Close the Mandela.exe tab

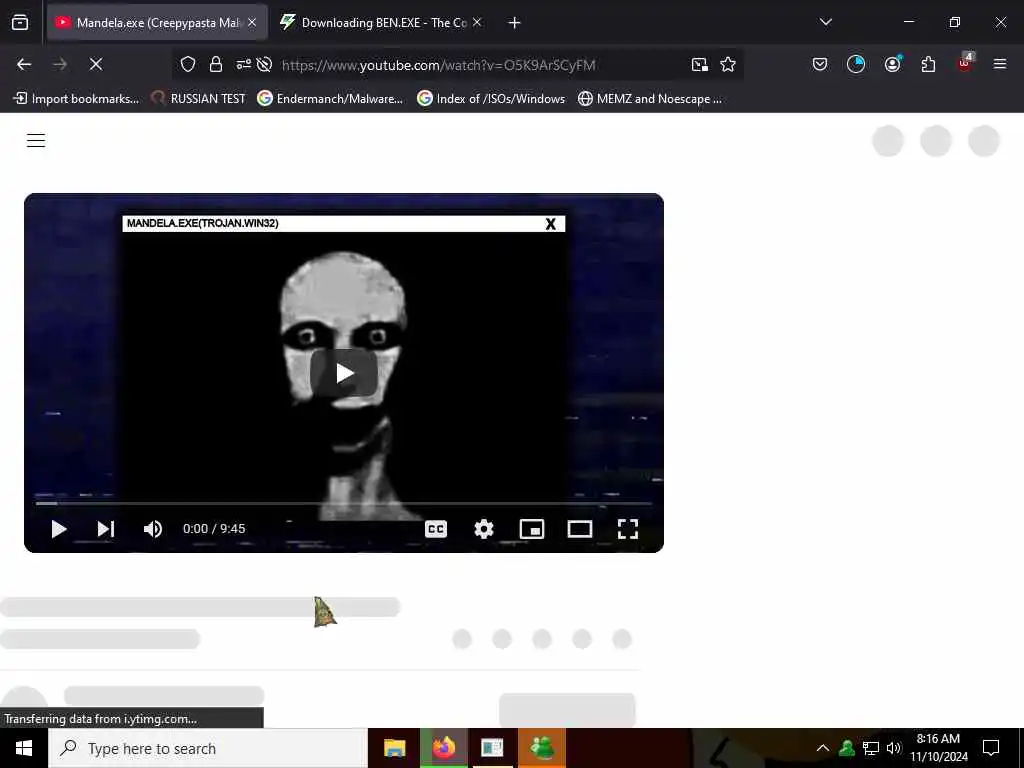(x=252, y=23)
